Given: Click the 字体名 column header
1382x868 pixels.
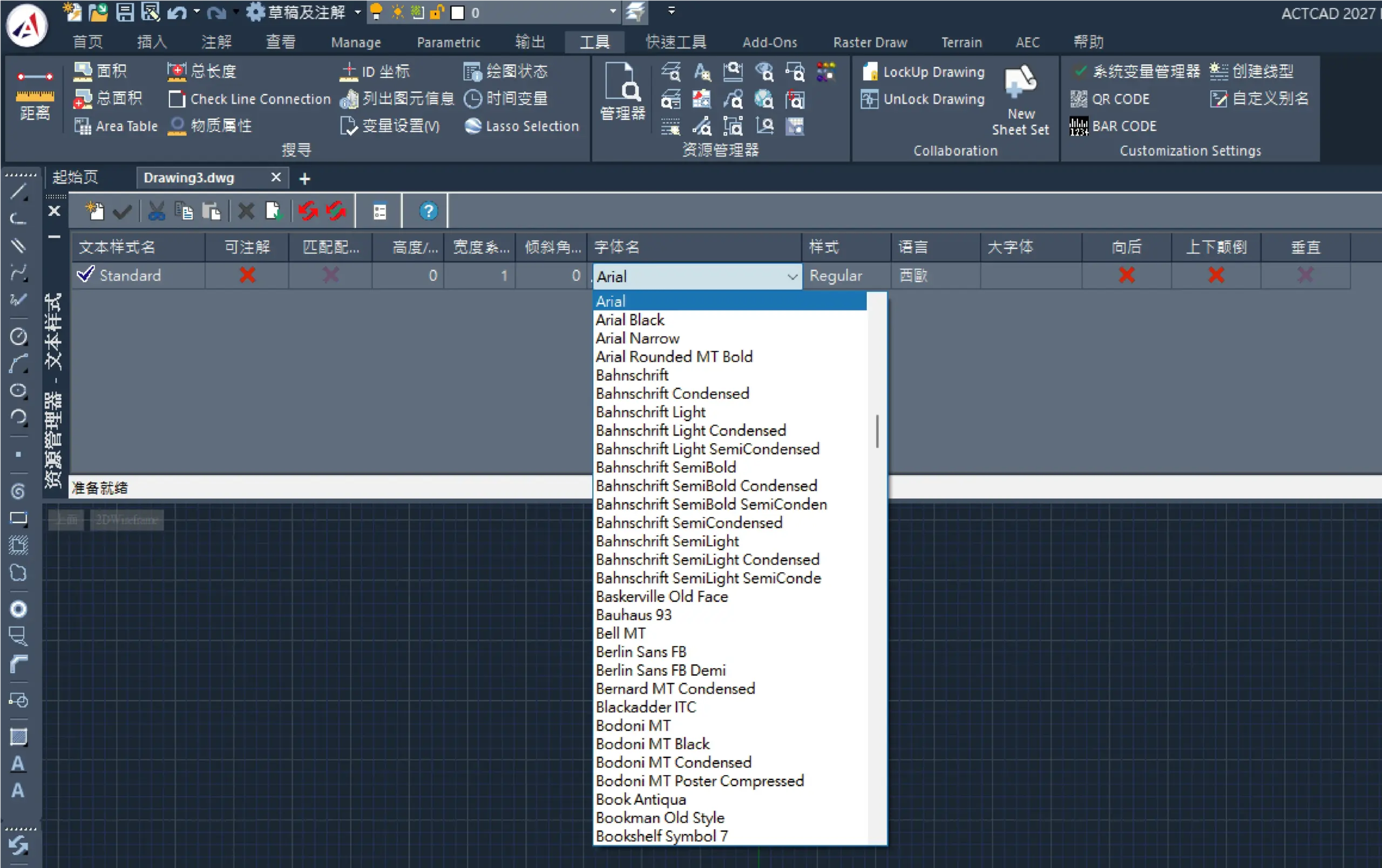Looking at the screenshot, I should point(694,247).
